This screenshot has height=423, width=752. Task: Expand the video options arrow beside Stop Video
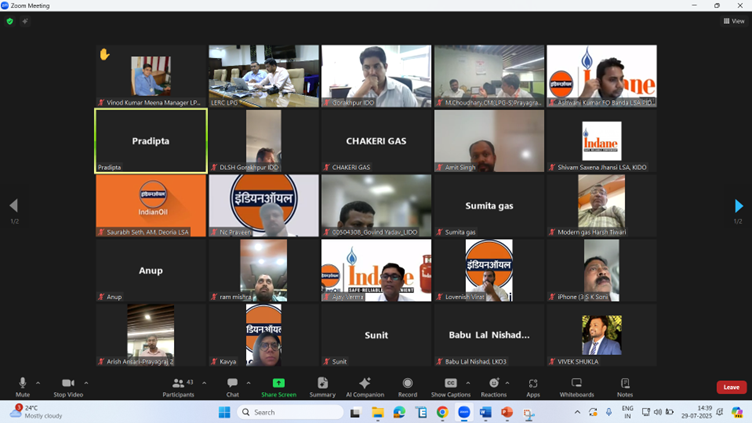pyautogui.click(x=86, y=383)
